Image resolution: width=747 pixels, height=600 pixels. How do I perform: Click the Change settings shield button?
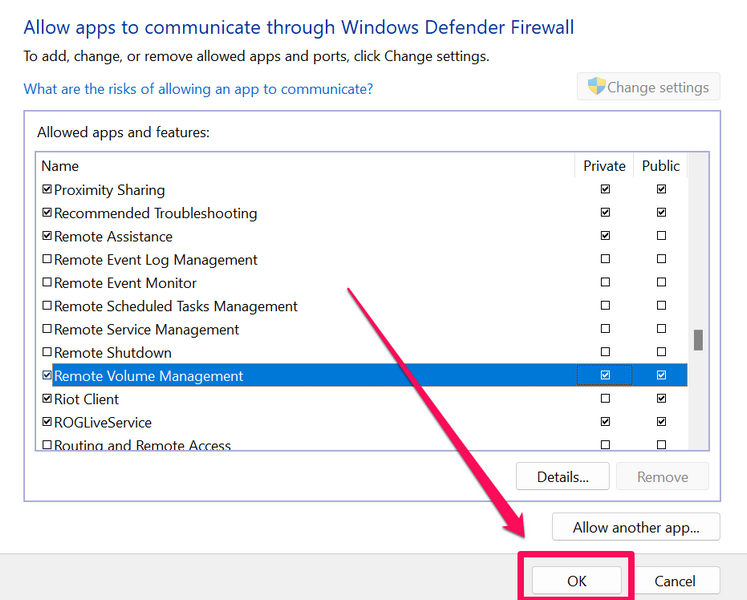[x=648, y=87]
